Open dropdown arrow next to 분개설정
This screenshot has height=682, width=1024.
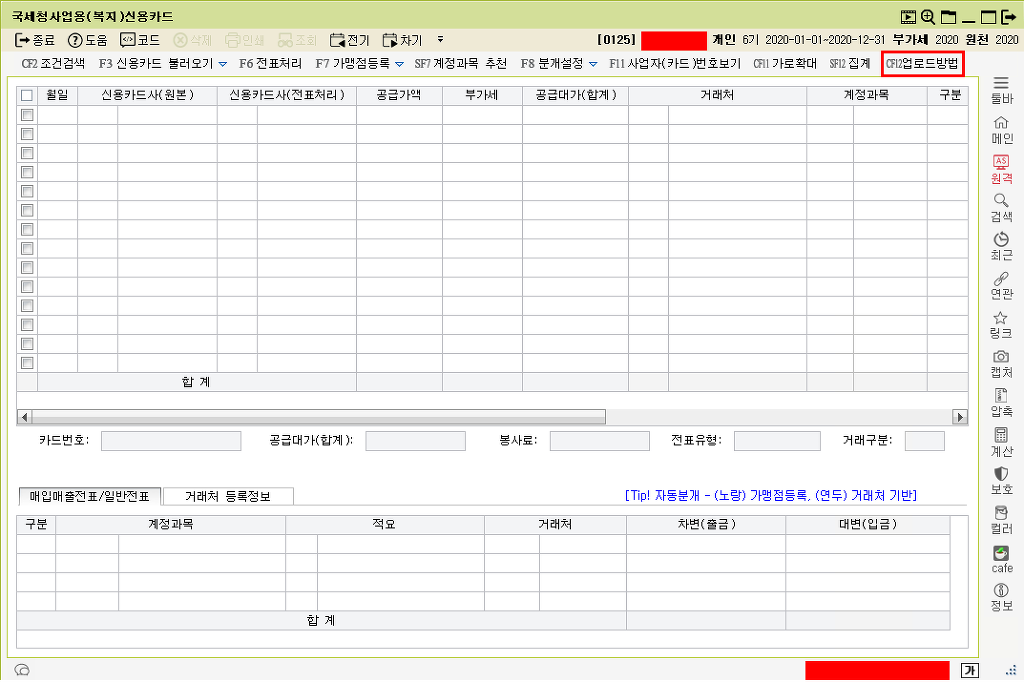coord(593,64)
